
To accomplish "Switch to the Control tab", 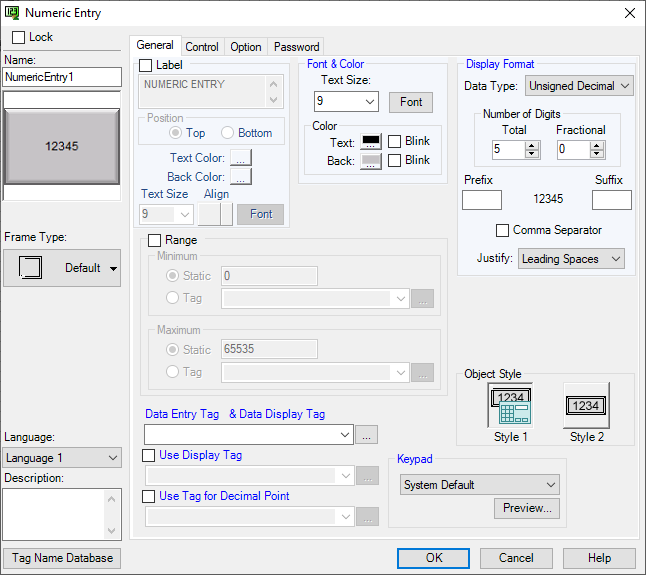I will tap(202, 47).
